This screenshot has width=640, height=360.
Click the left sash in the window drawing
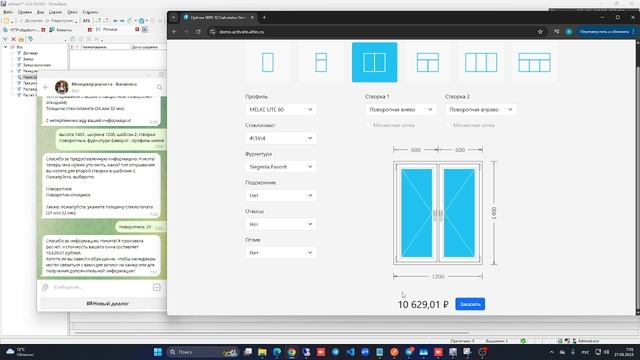[x=416, y=213]
